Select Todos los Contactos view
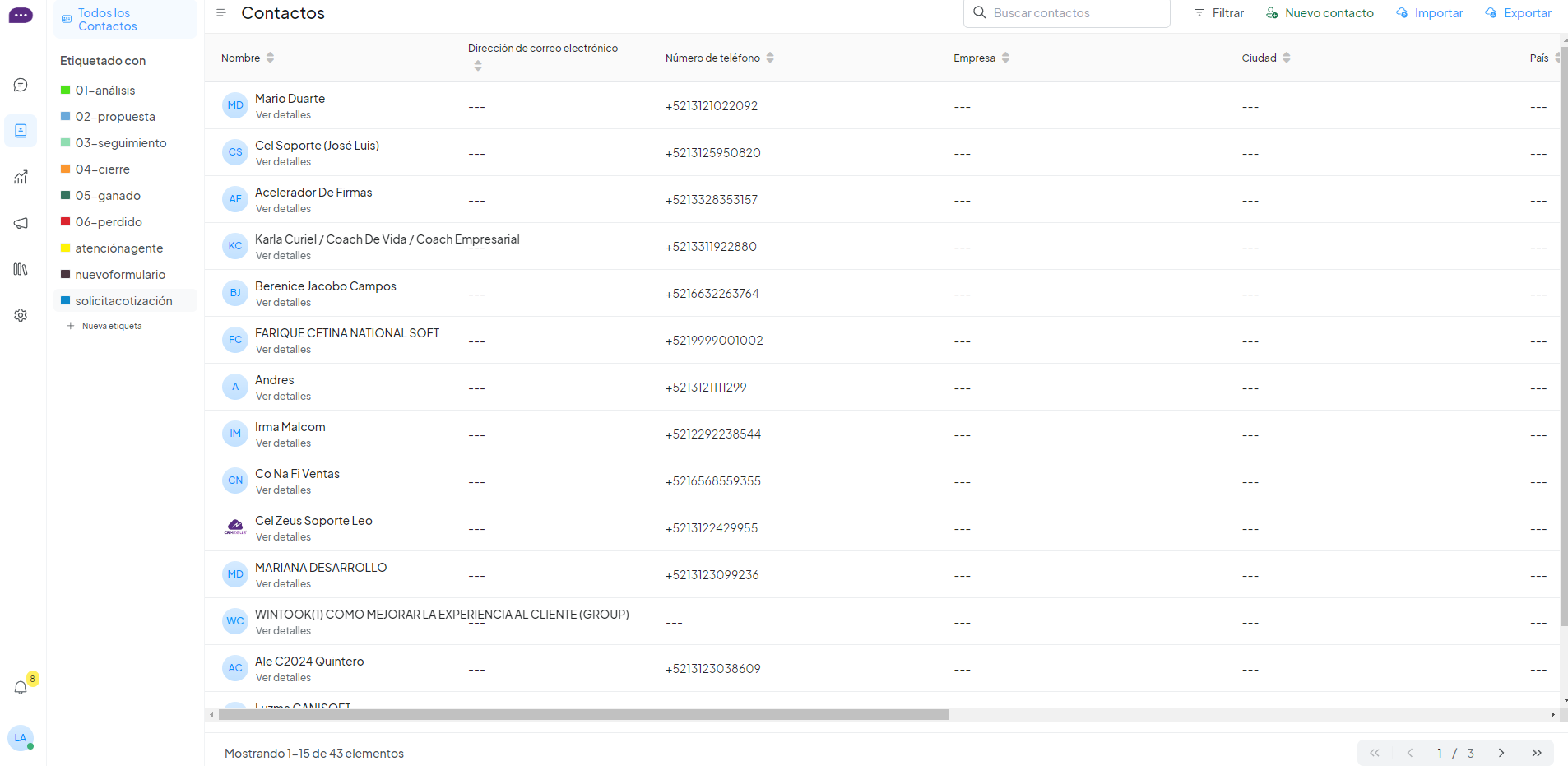 pos(107,20)
